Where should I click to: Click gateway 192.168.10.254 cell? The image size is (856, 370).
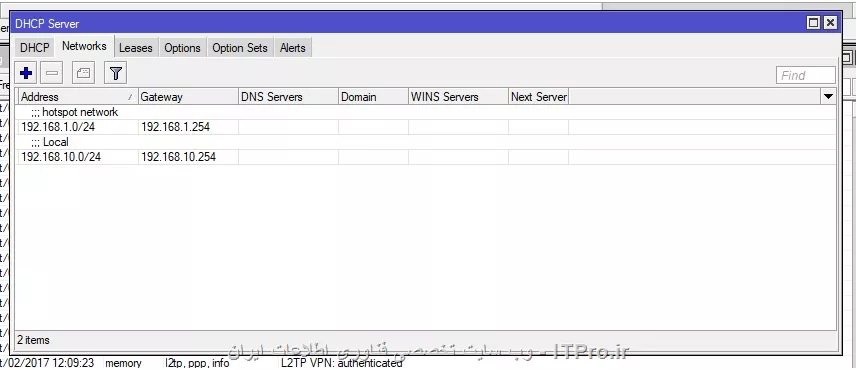[188, 157]
